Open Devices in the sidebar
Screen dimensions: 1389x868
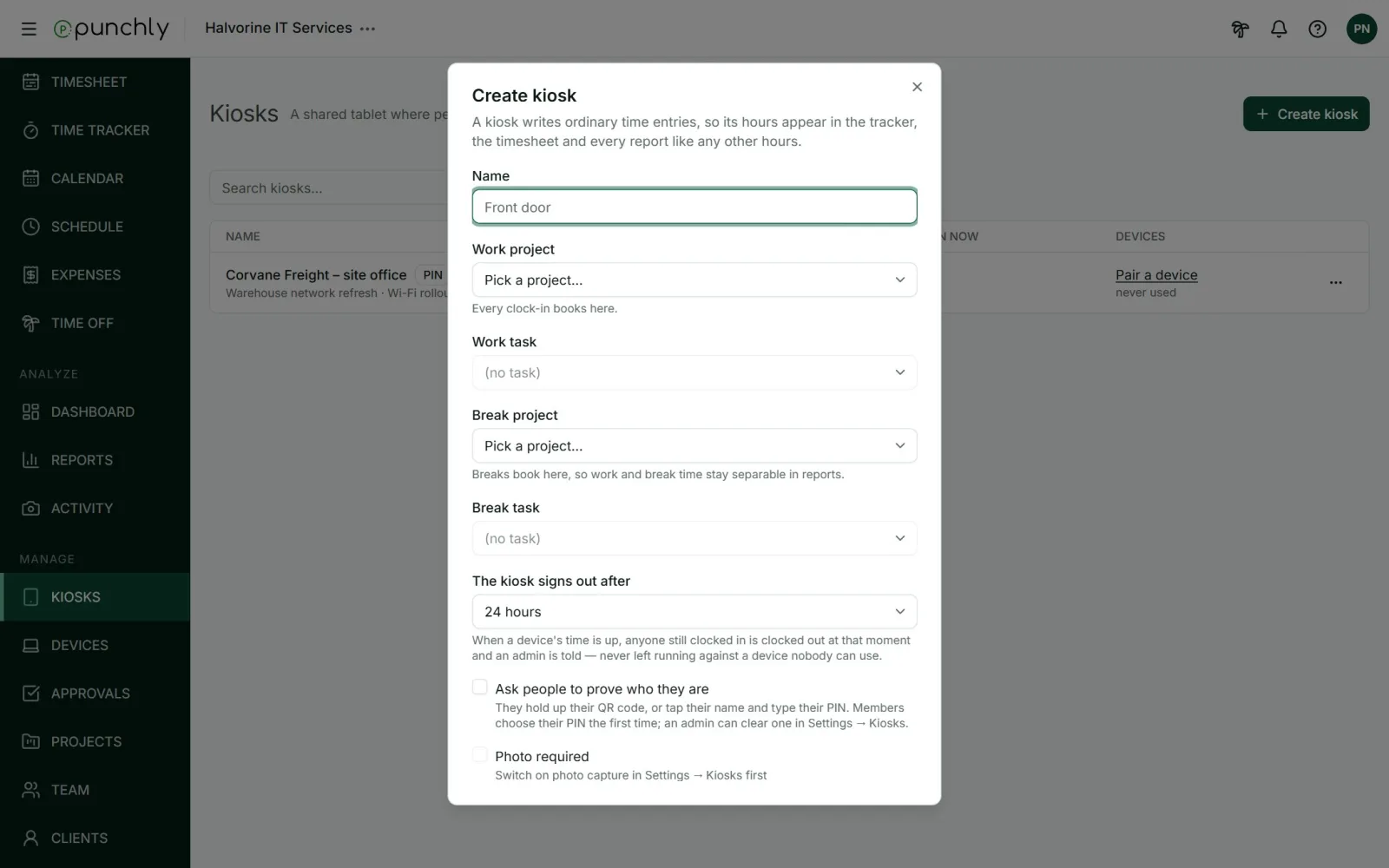(95, 645)
